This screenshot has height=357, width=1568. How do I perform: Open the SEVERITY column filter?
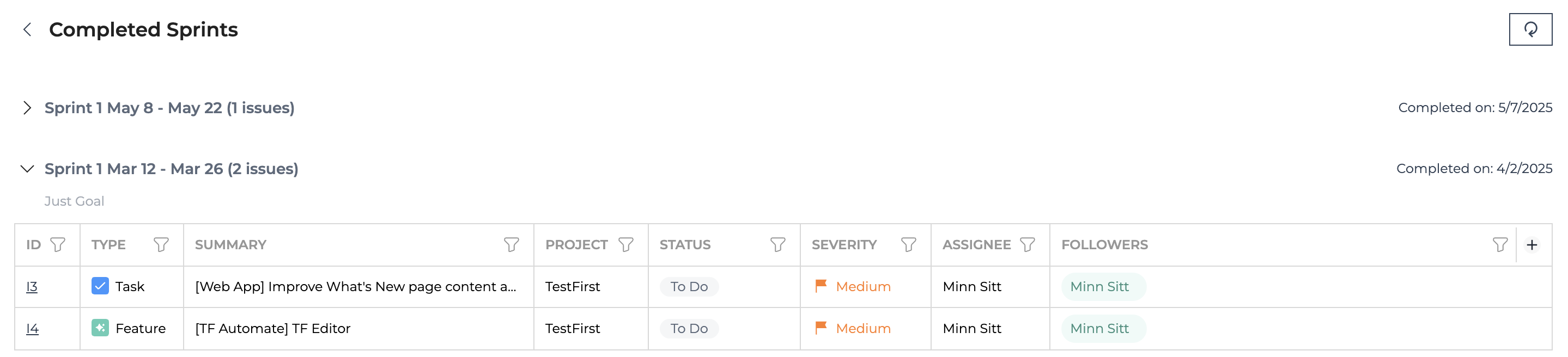908,244
